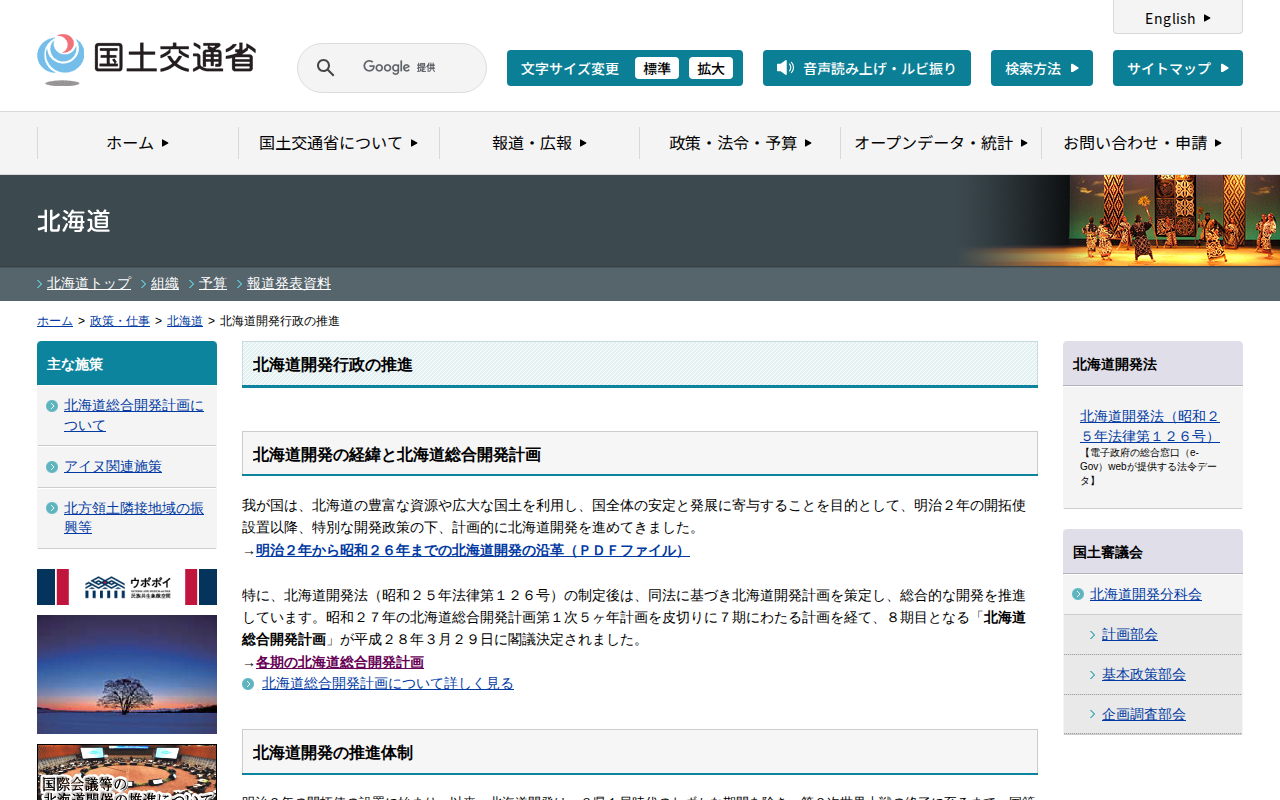Expand the 政策・法令・予算 menu

coord(740,143)
